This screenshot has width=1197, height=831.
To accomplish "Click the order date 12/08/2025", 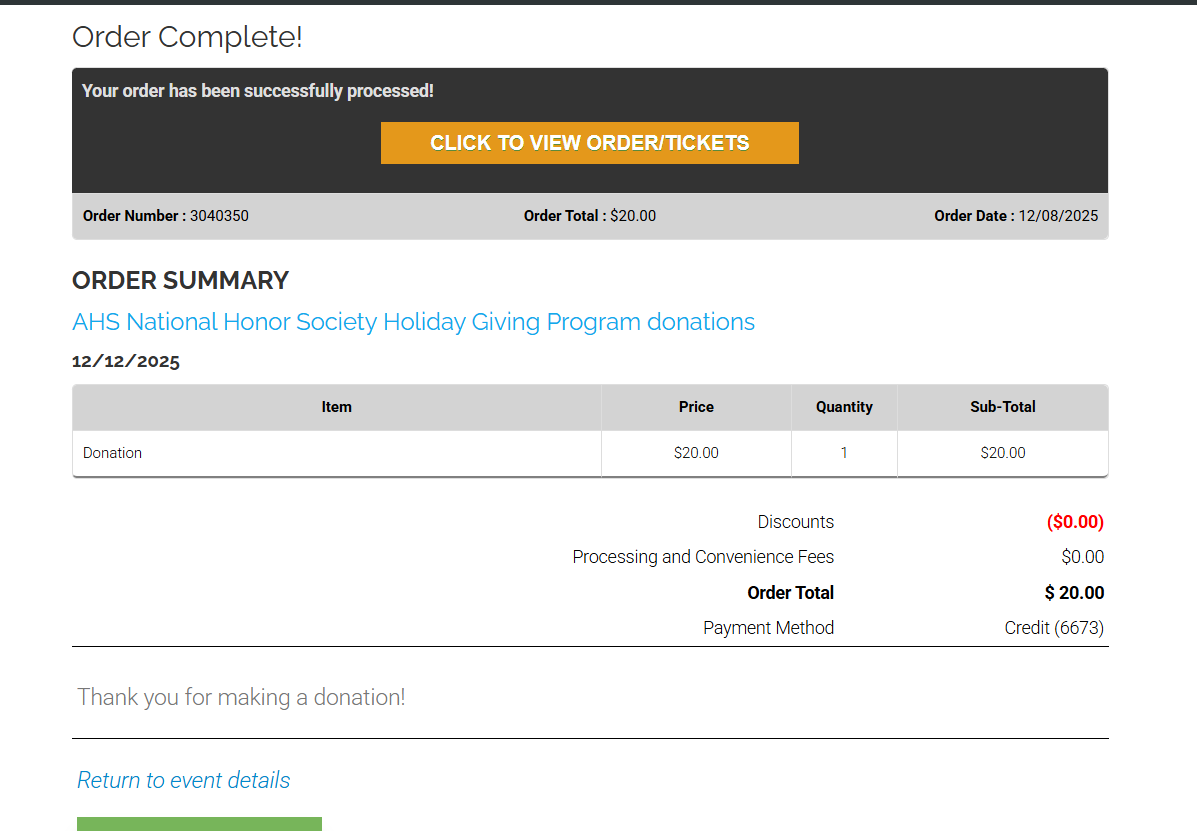I will click(x=1058, y=216).
